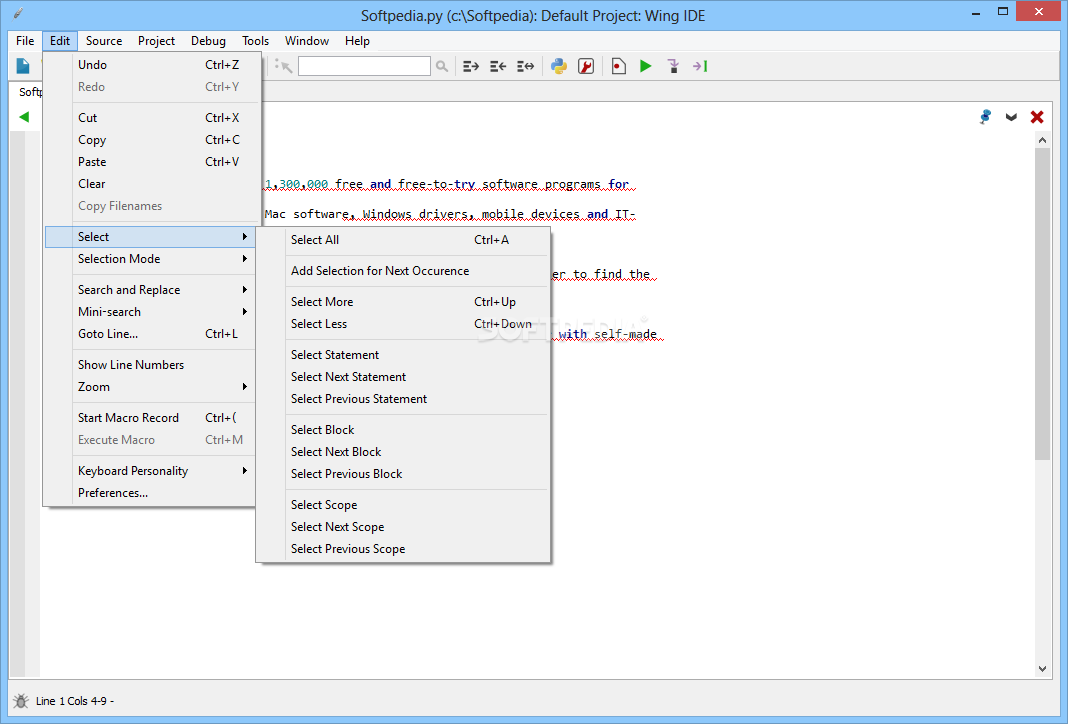Choose Select Less
This screenshot has height=724, width=1068.
click(403, 324)
